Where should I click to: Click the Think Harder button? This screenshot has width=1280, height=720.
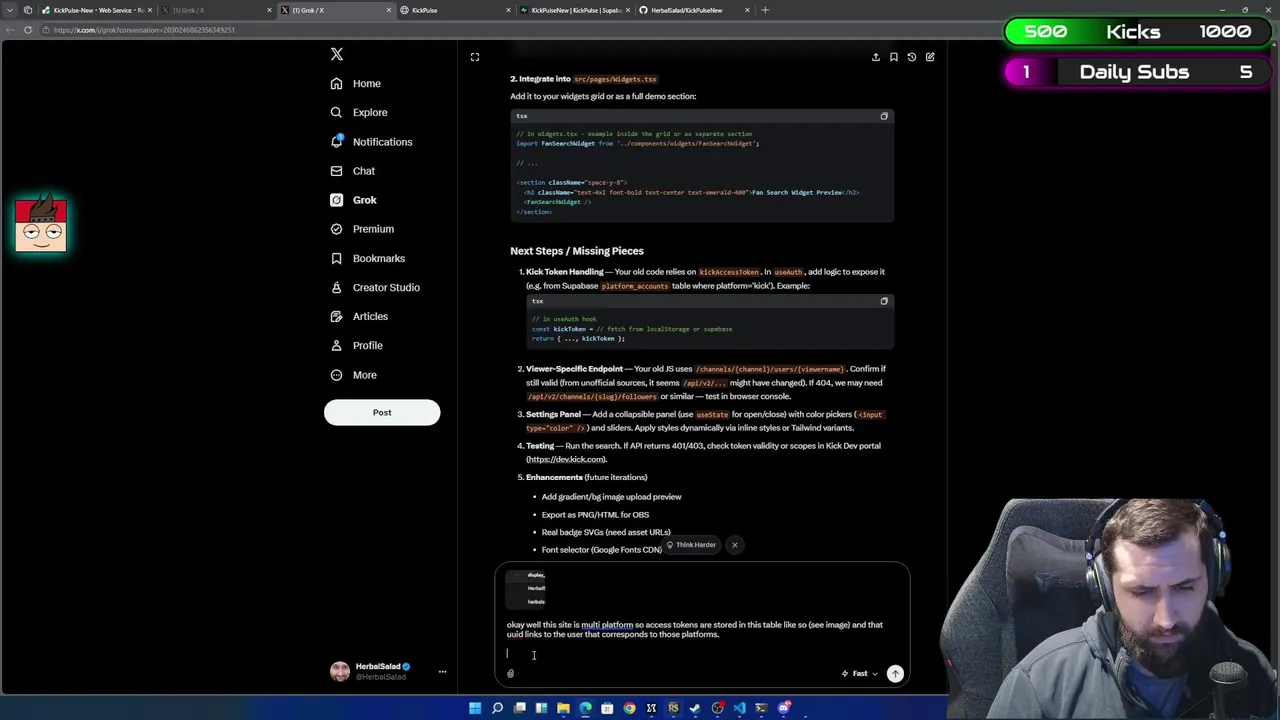pyautogui.click(x=691, y=545)
